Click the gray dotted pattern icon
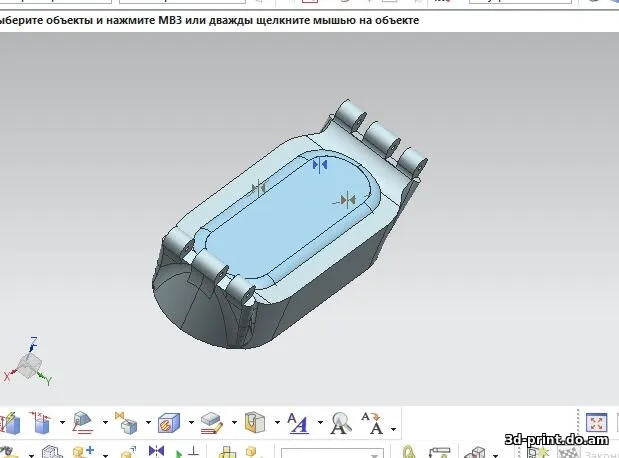 point(568,452)
